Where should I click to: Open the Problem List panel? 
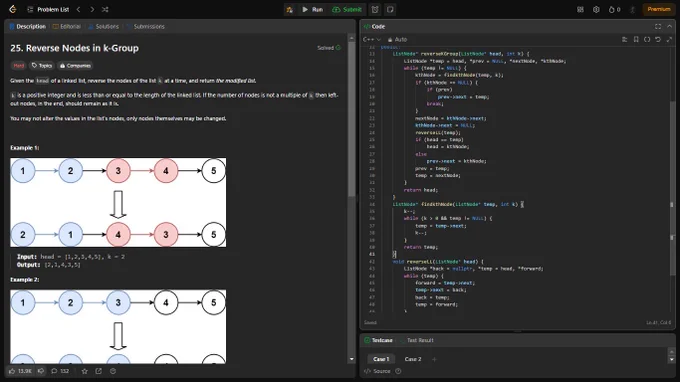point(48,10)
